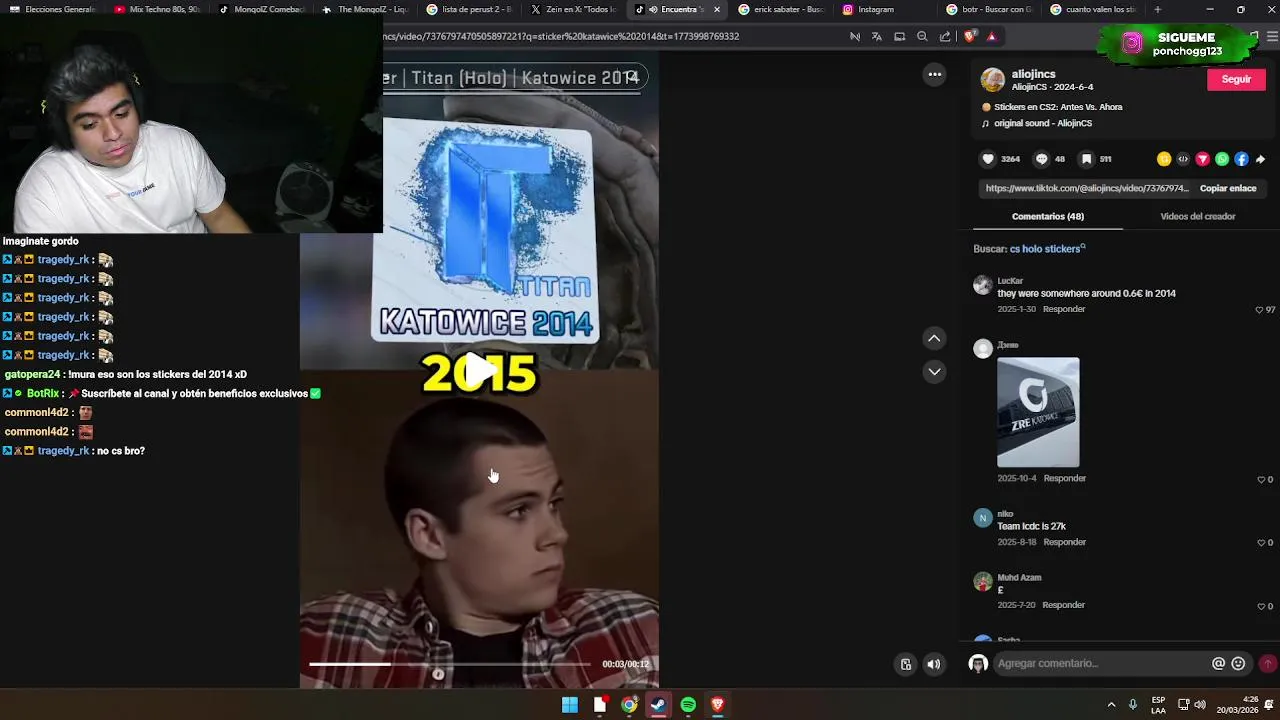Open Spotify from the taskbar
This screenshot has width=1280, height=720.
(x=688, y=705)
